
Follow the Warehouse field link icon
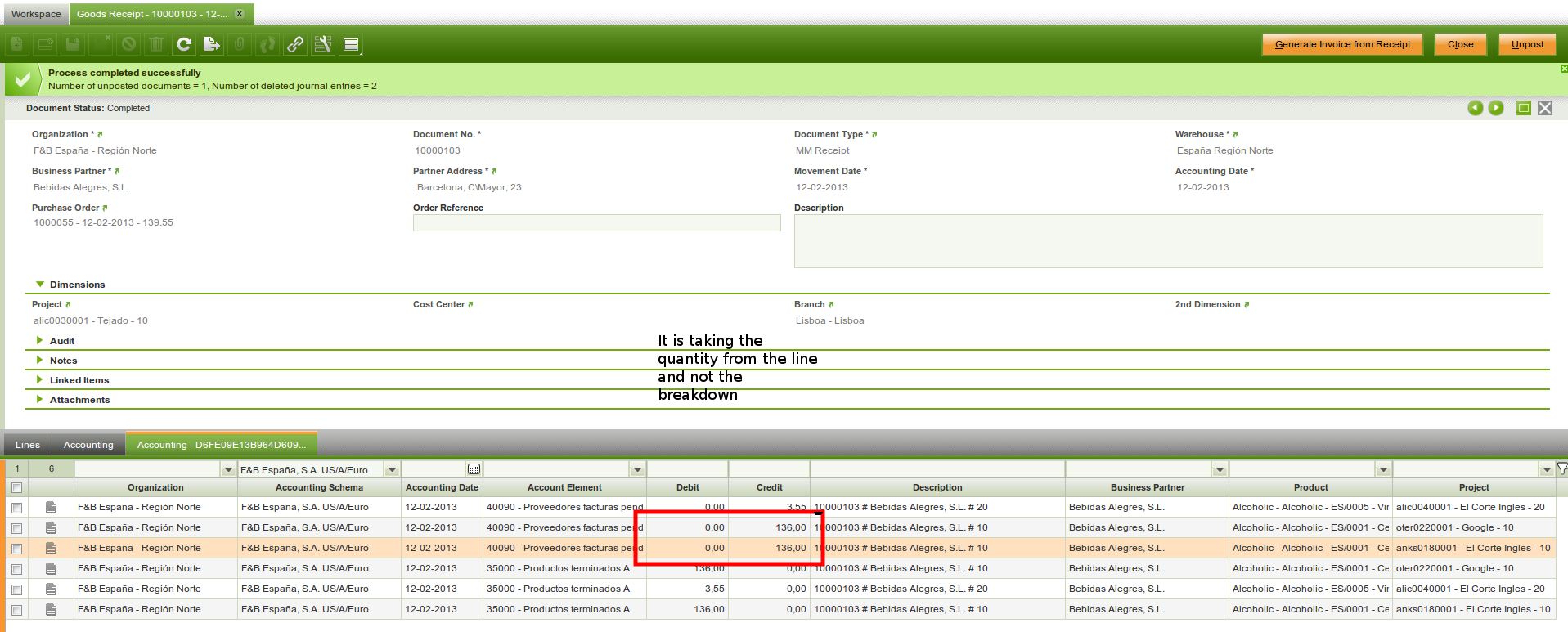tap(1235, 135)
